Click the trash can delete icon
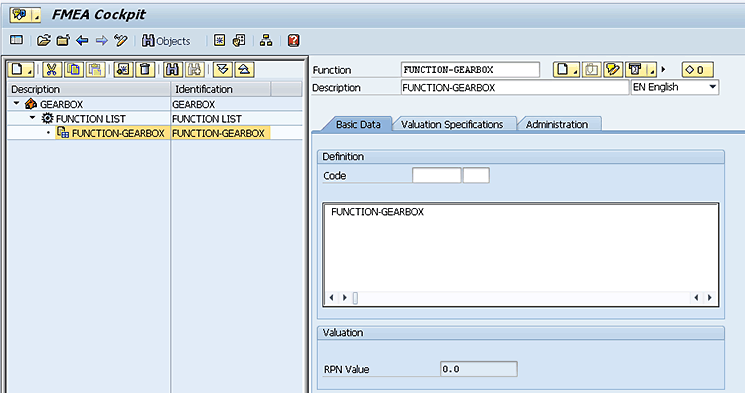745x393 pixels. pos(145,70)
